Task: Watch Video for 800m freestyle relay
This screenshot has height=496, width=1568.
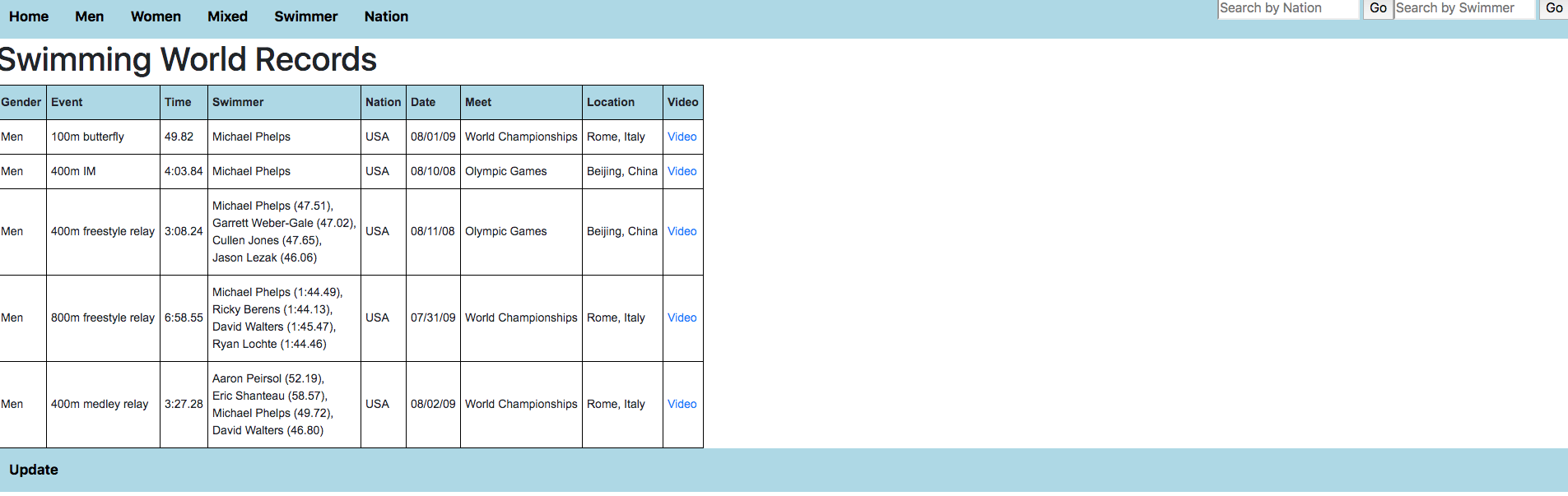Action: 682,318
